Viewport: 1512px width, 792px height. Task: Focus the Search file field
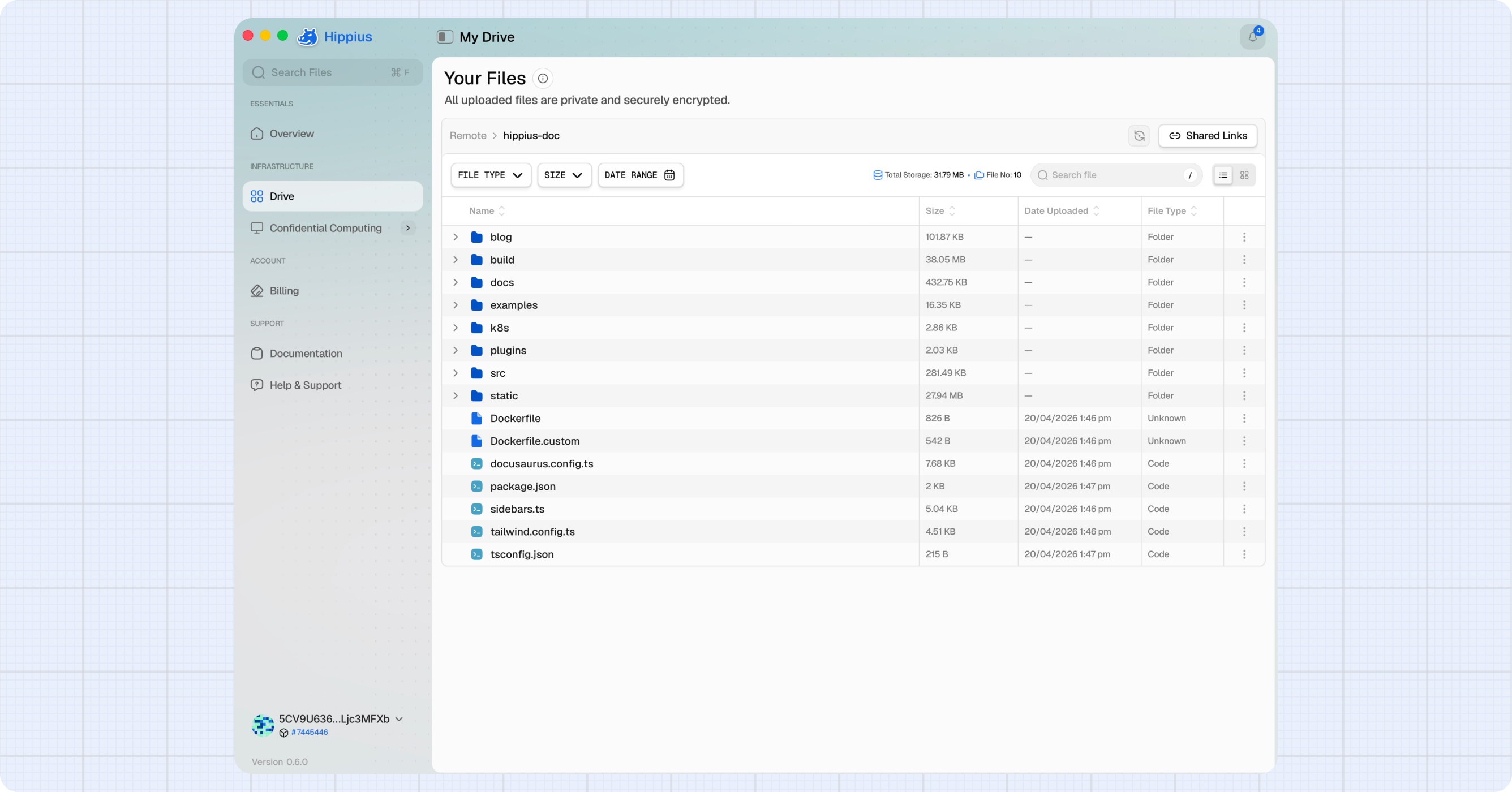pyautogui.click(x=1116, y=175)
